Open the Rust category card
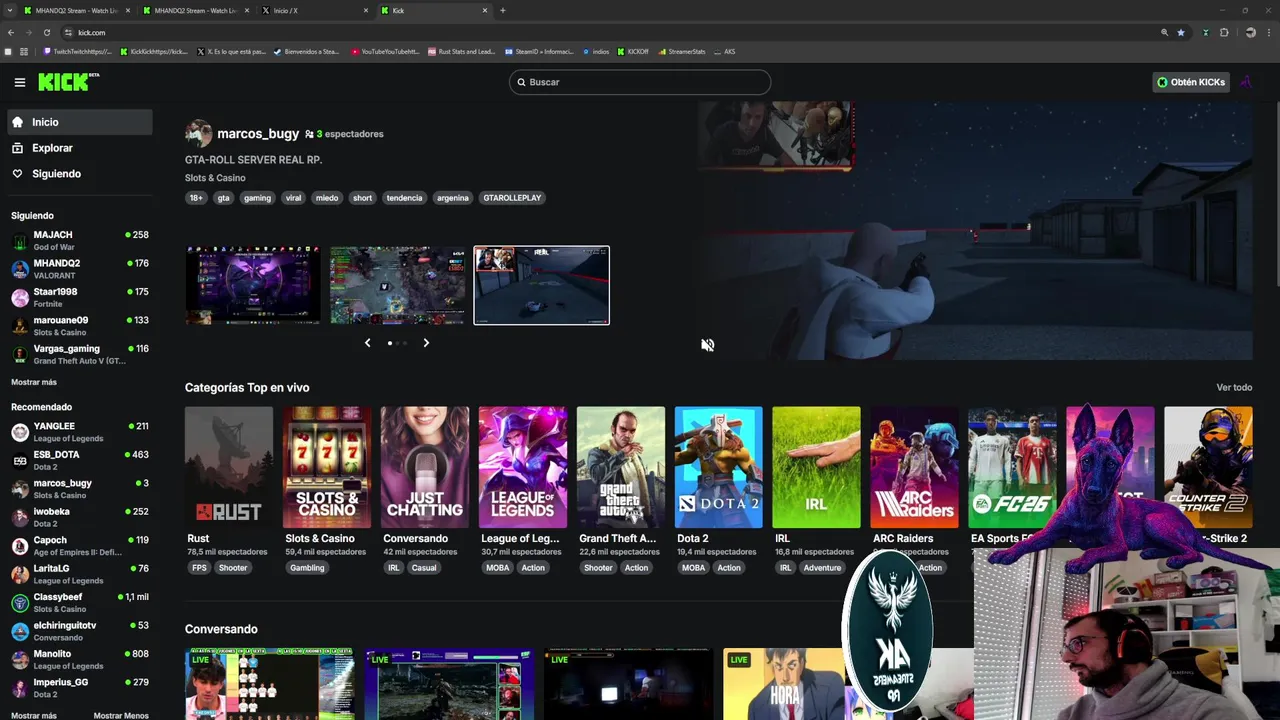Screen dimensions: 1280x720 [229, 467]
